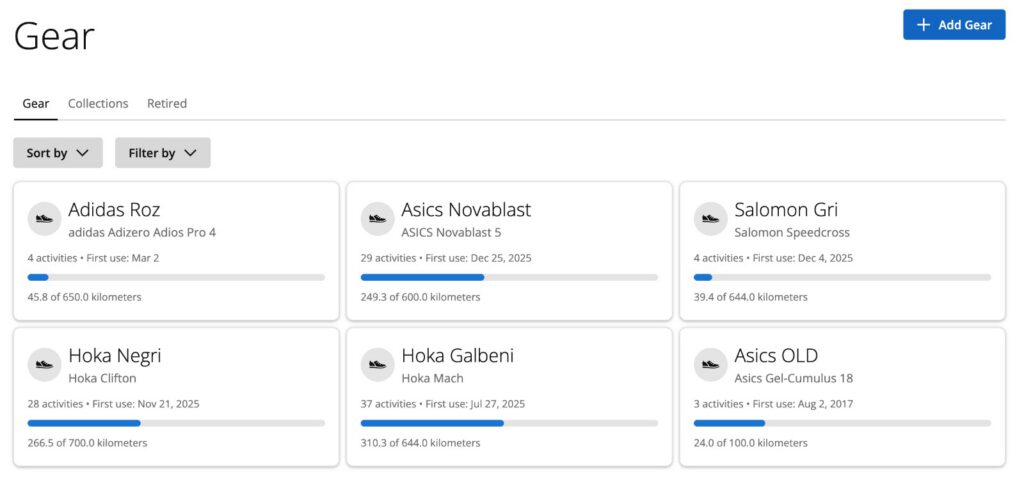This screenshot has width=1024, height=486.
Task: Click the shoe icon on Salomon Gri card
Action: click(710, 218)
